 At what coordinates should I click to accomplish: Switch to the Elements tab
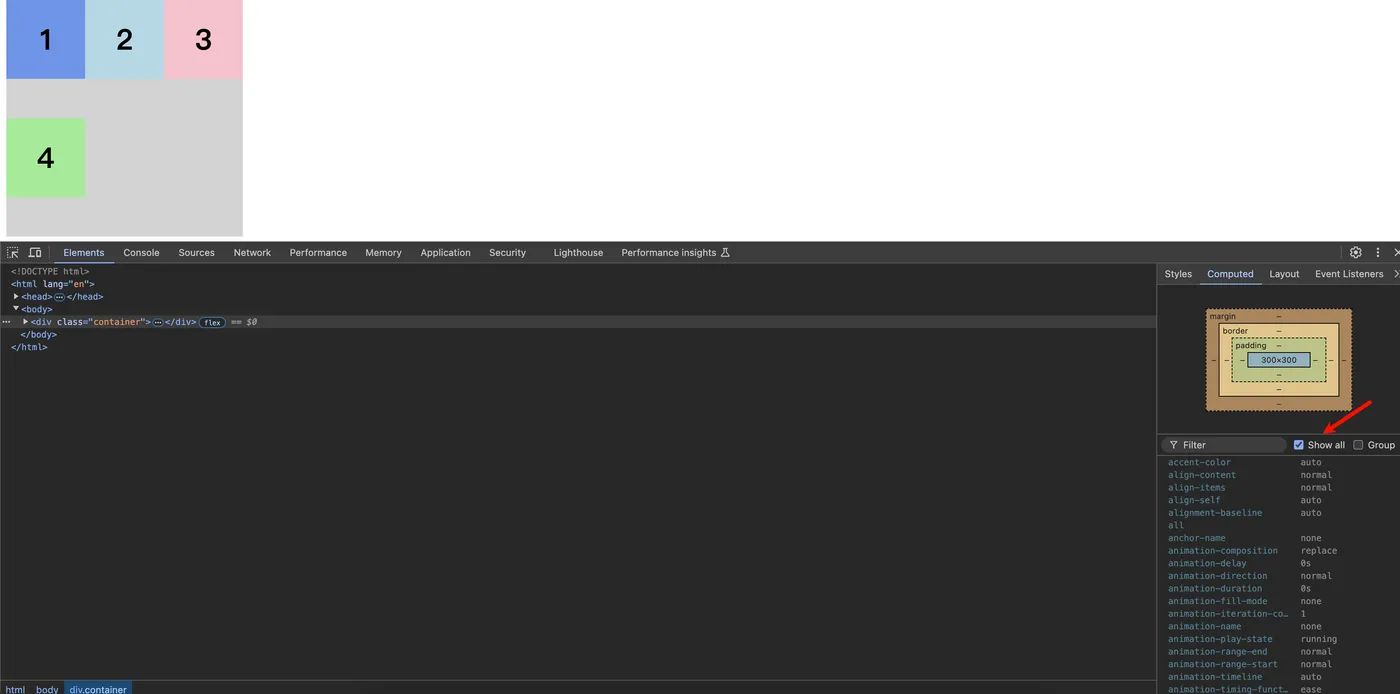[x=84, y=253]
